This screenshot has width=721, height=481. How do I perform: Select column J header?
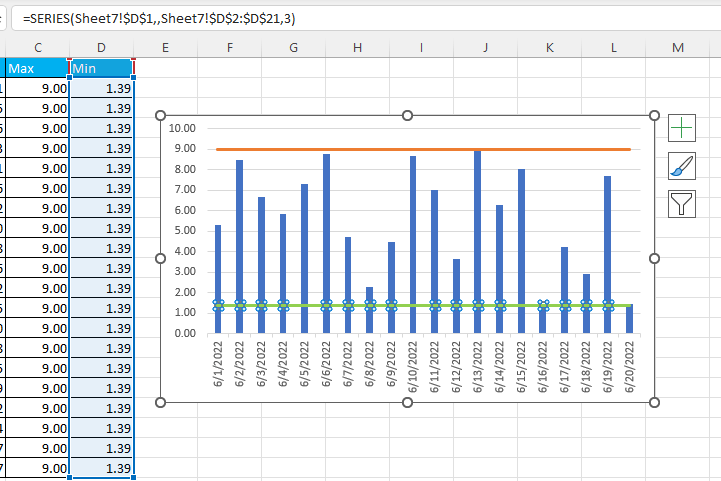tap(486, 48)
